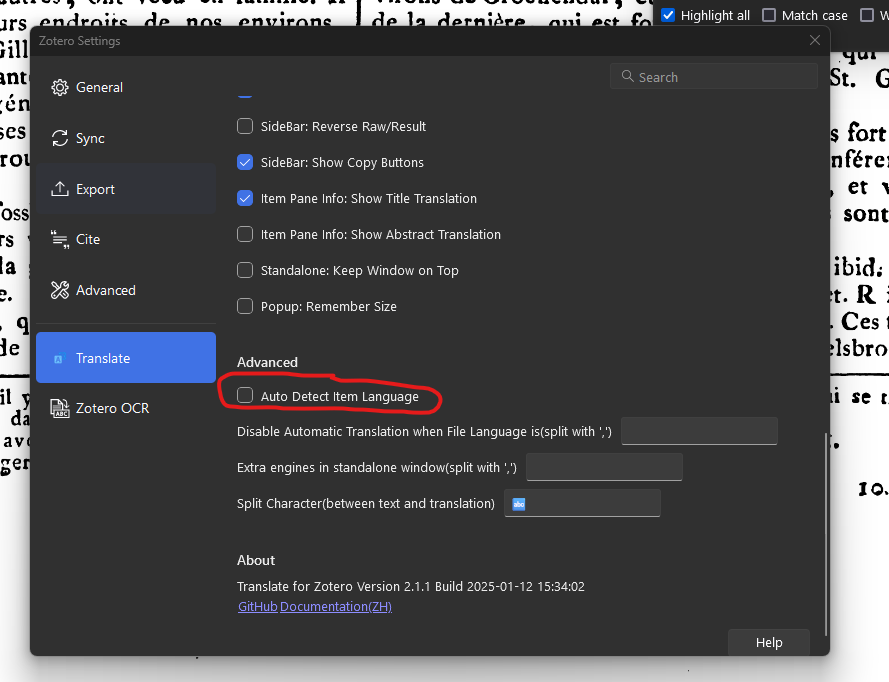Image resolution: width=889 pixels, height=682 pixels.
Task: Click the Zotero OCR icon
Action: pos(60,408)
